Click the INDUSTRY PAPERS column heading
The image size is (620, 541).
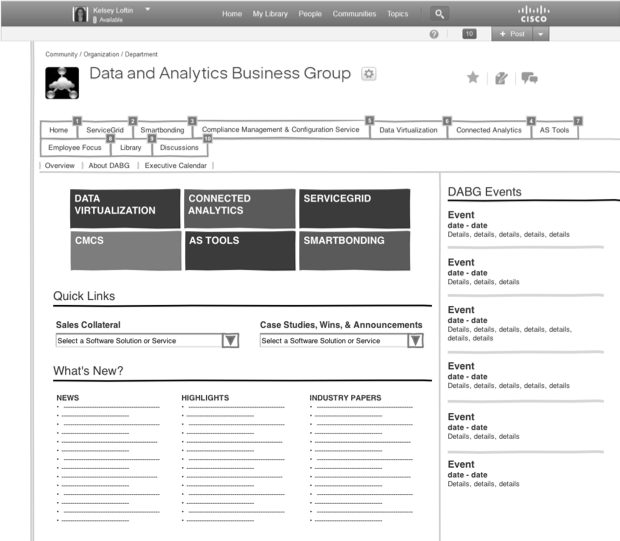pos(345,398)
